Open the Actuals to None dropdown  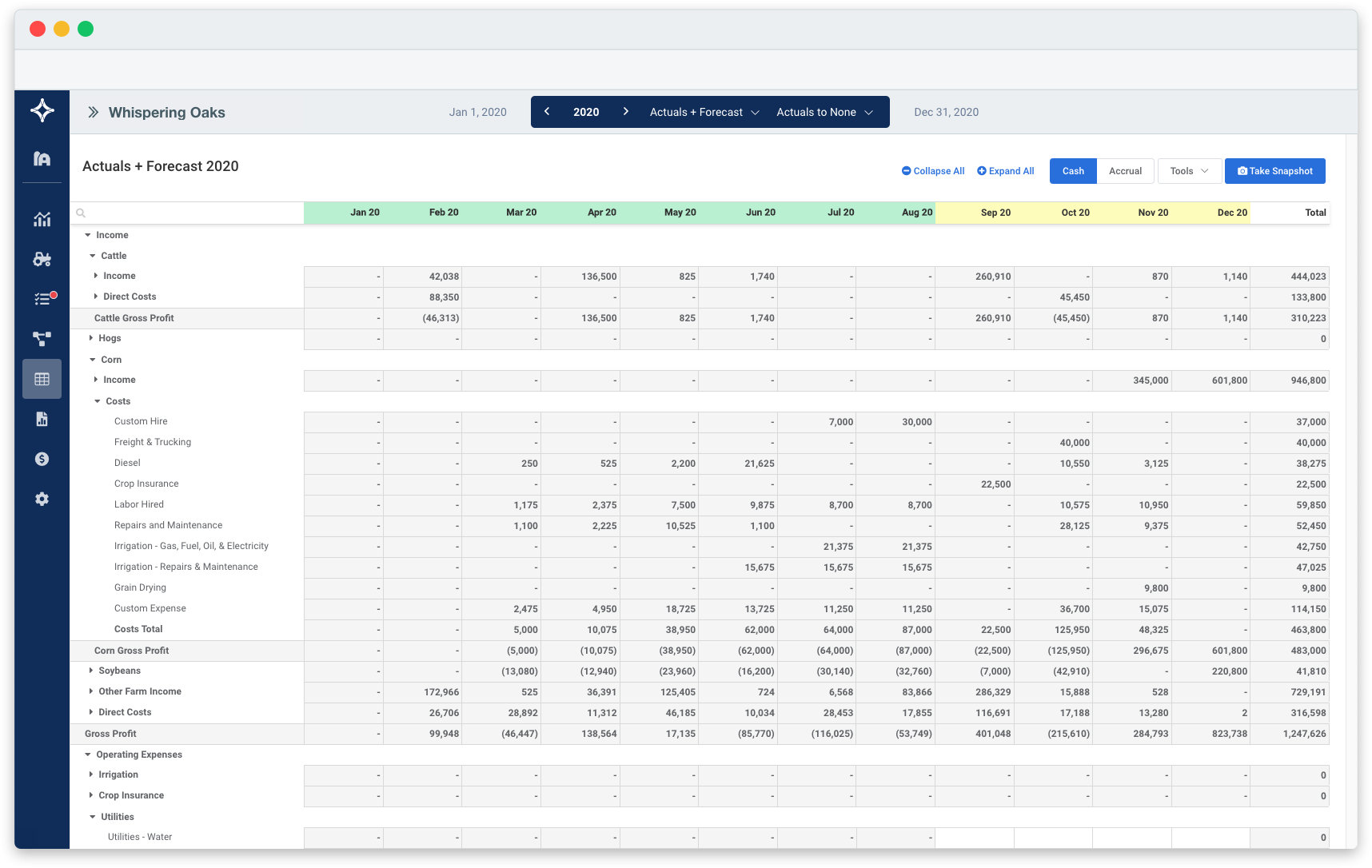point(824,112)
